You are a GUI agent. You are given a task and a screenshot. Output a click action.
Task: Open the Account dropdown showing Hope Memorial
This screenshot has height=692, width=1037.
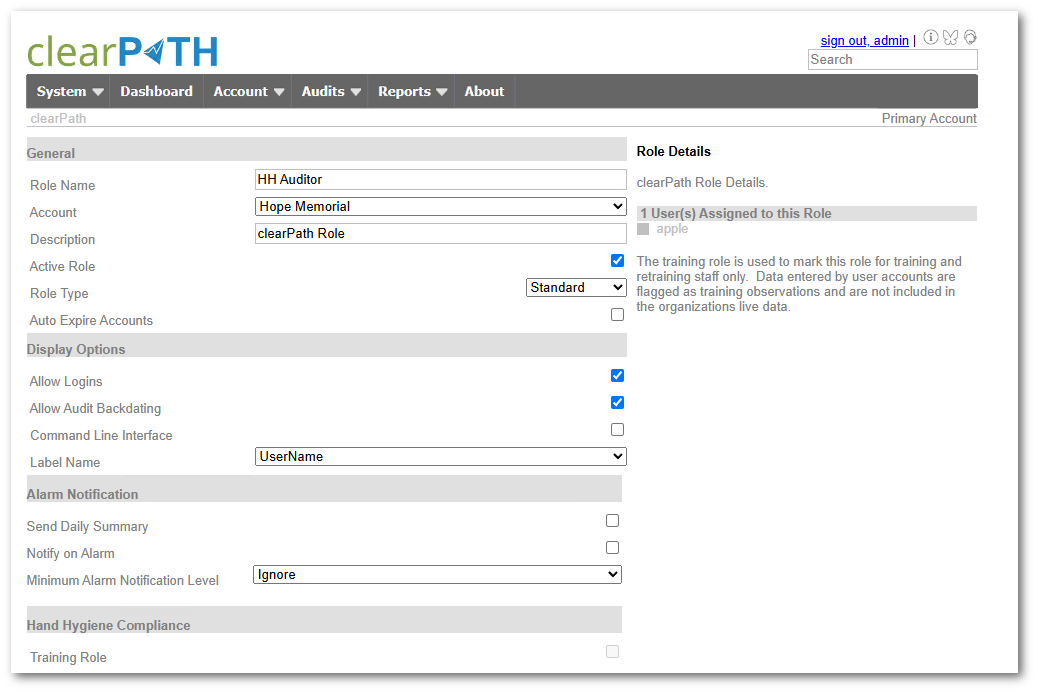[440, 206]
